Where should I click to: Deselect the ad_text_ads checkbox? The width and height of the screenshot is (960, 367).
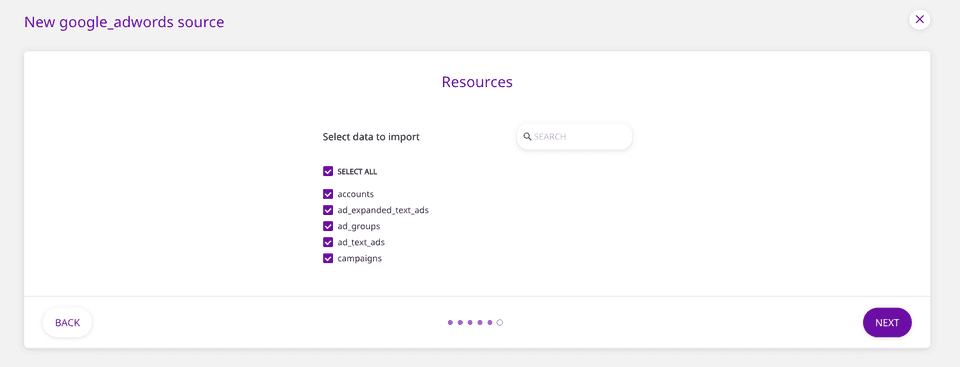pos(328,242)
